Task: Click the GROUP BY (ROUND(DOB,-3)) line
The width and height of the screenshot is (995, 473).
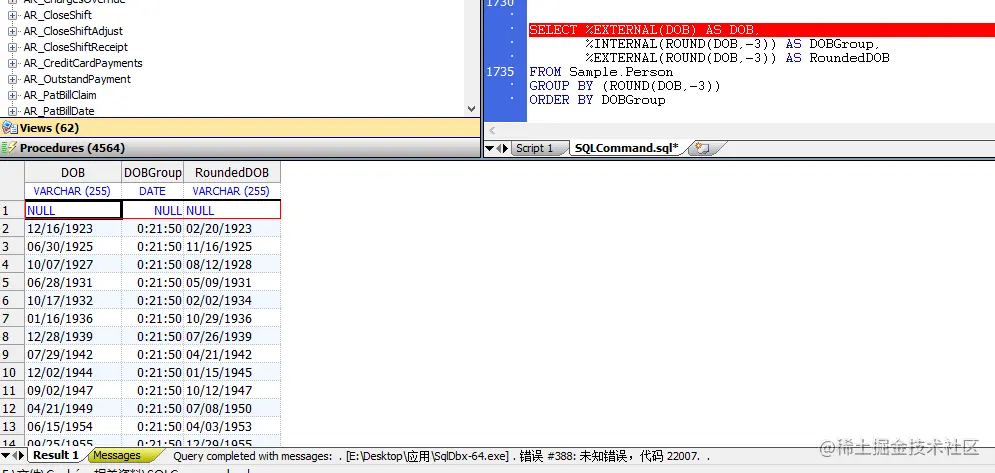Action: point(625,86)
